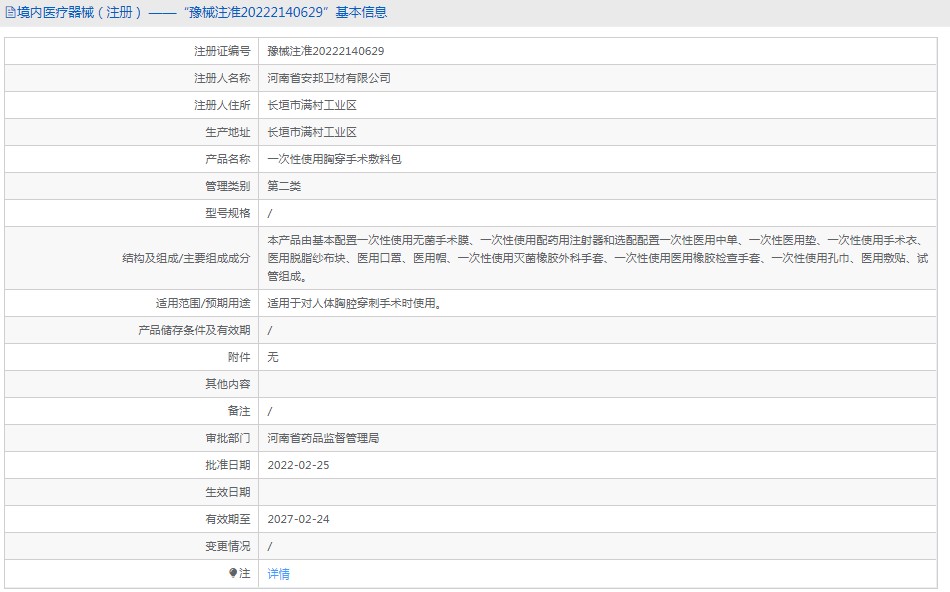The image size is (950, 592).
Task: Select expiry date 2027-02-24
Action: tap(298, 519)
